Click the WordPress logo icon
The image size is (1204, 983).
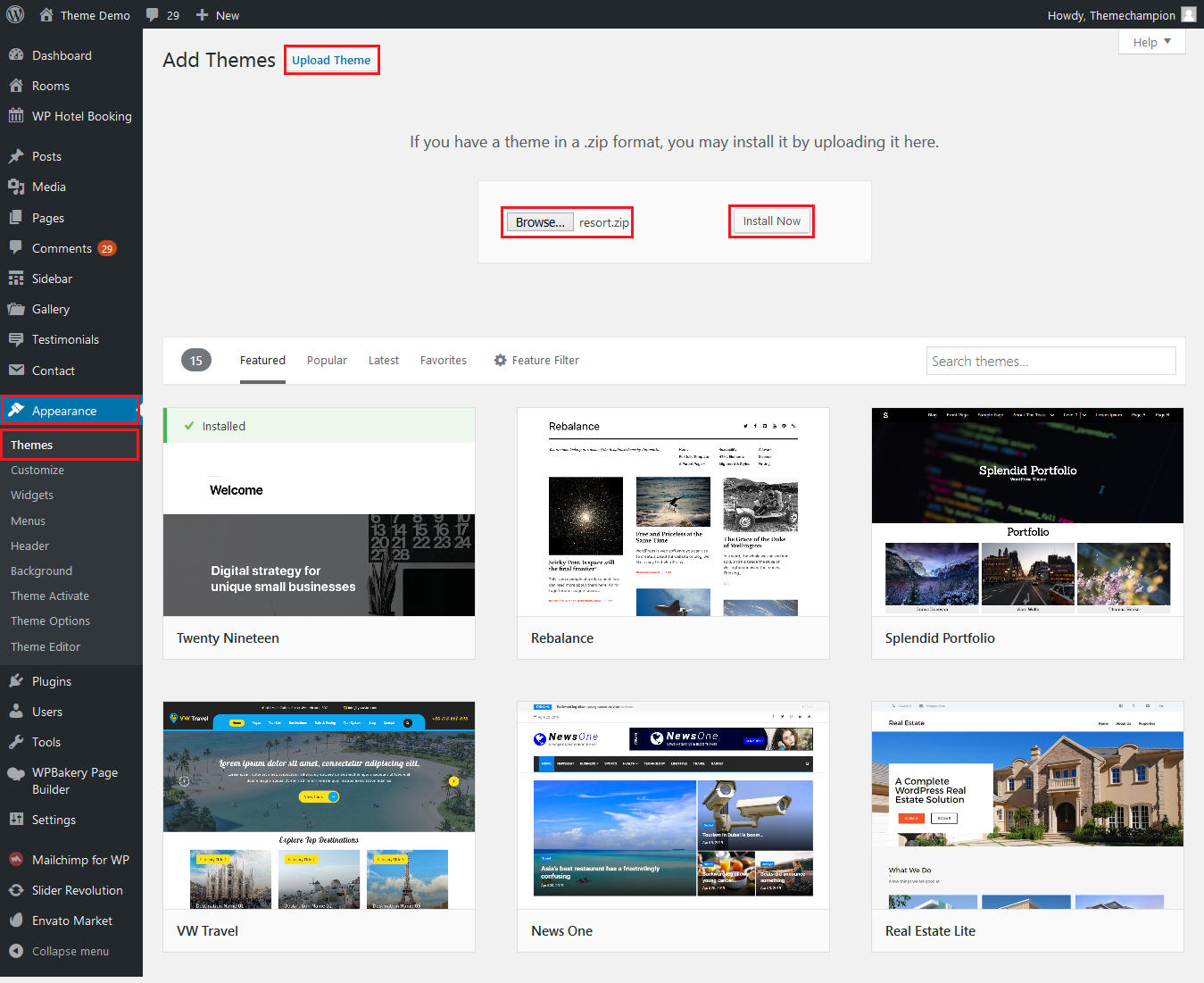(x=15, y=14)
